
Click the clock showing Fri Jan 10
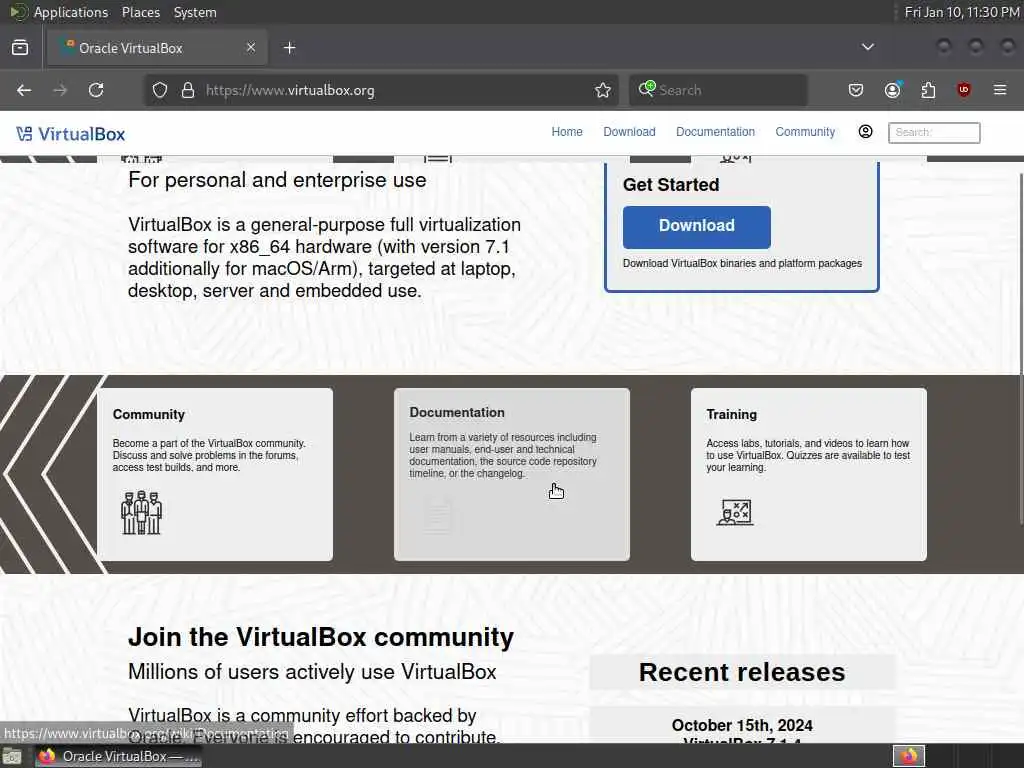pos(961,12)
